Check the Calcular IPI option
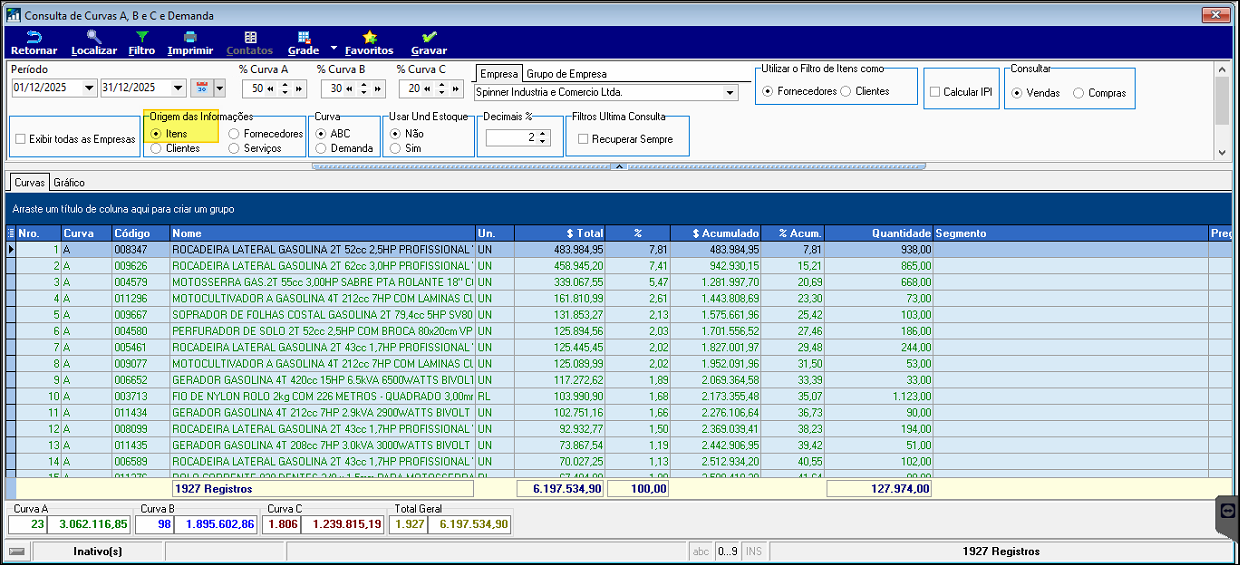Image resolution: width=1240 pixels, height=565 pixels. pos(934,92)
